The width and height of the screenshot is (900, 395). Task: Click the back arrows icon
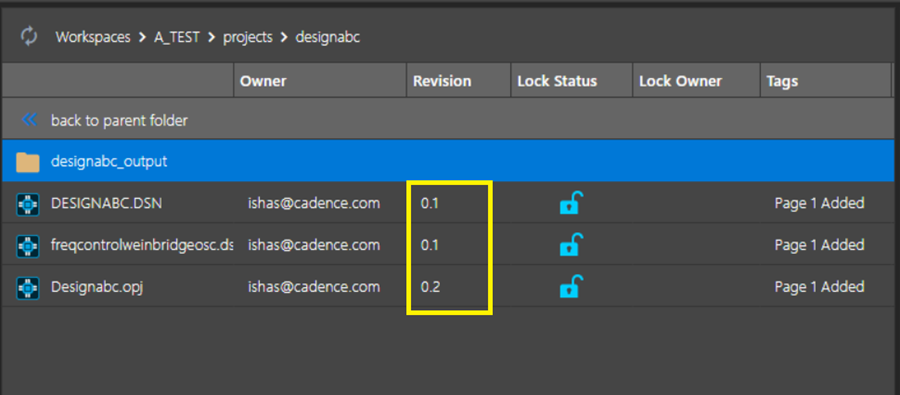29,120
